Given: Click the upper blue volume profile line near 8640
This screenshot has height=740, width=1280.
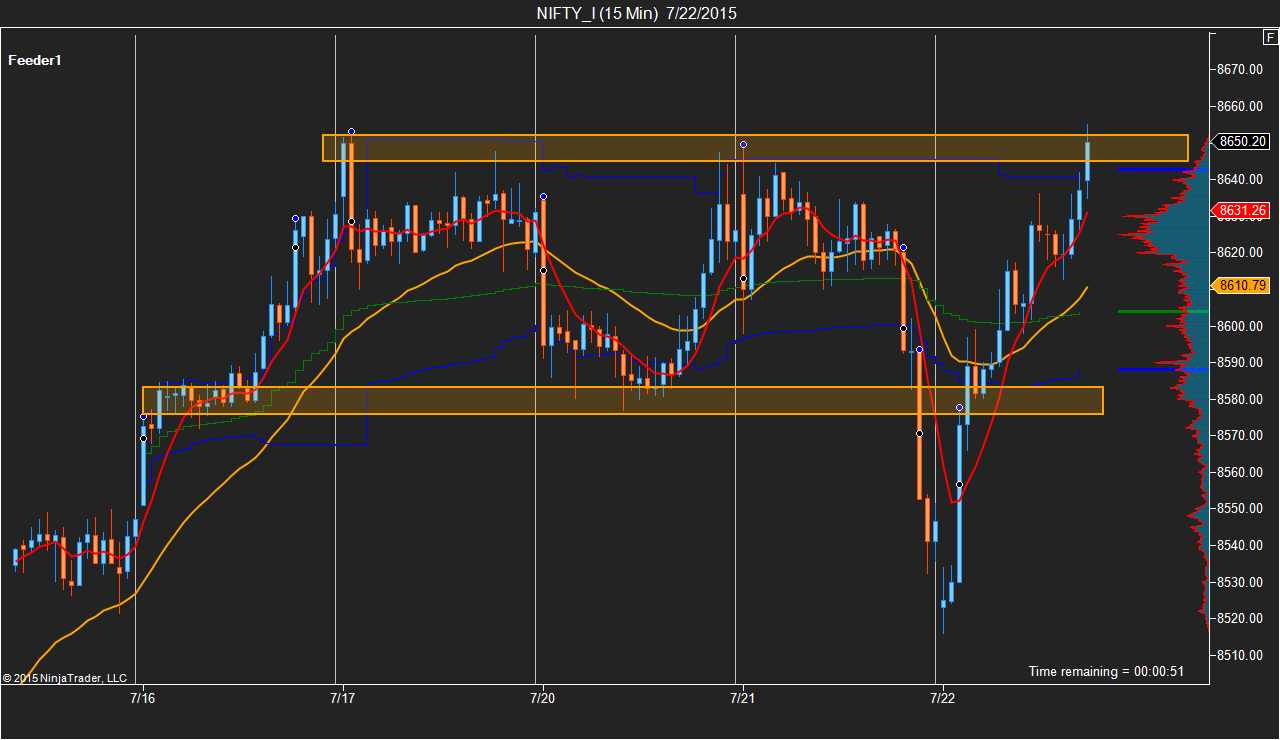Looking at the screenshot, I should point(1163,170).
